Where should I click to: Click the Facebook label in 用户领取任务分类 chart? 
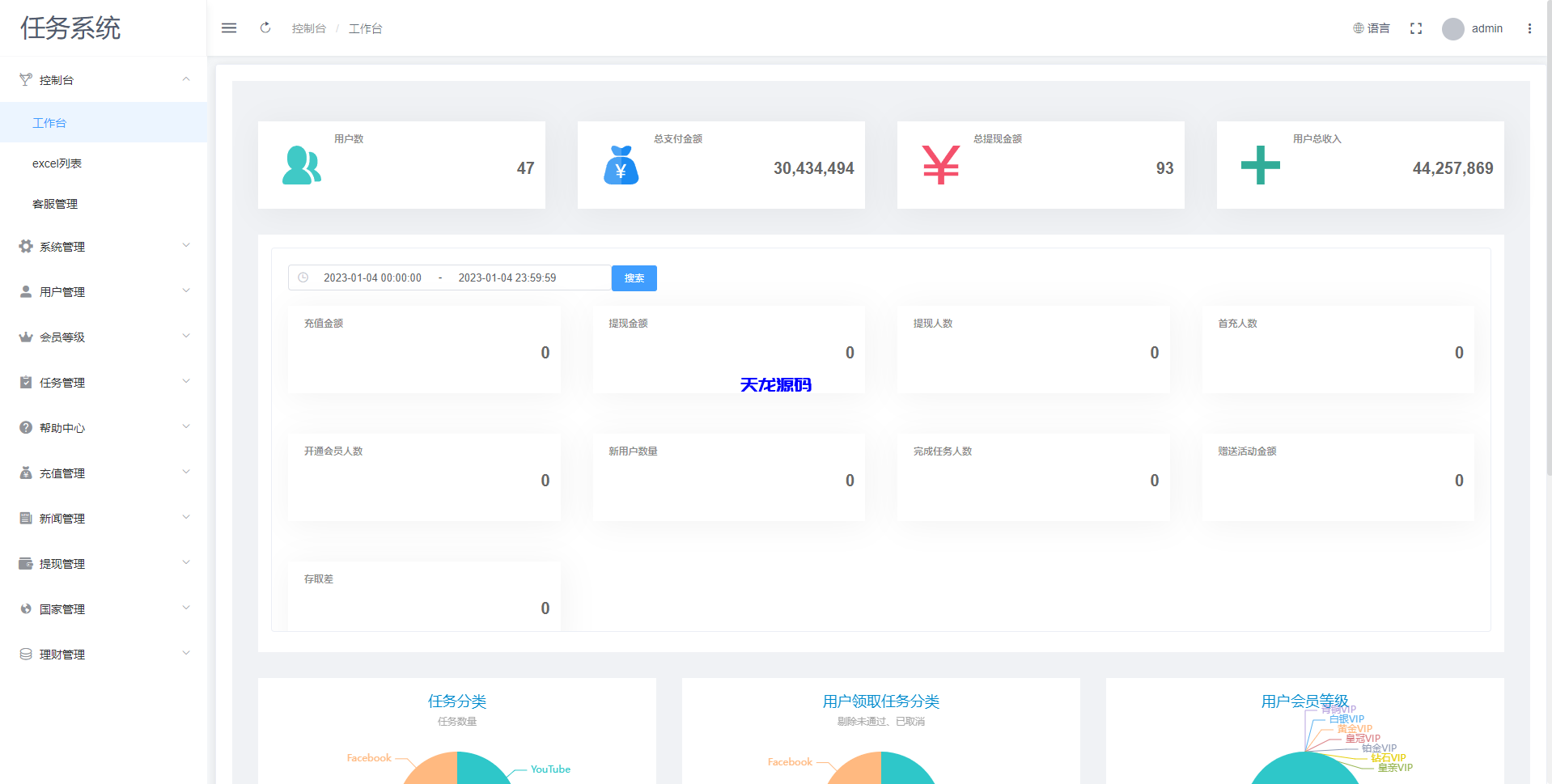point(790,762)
